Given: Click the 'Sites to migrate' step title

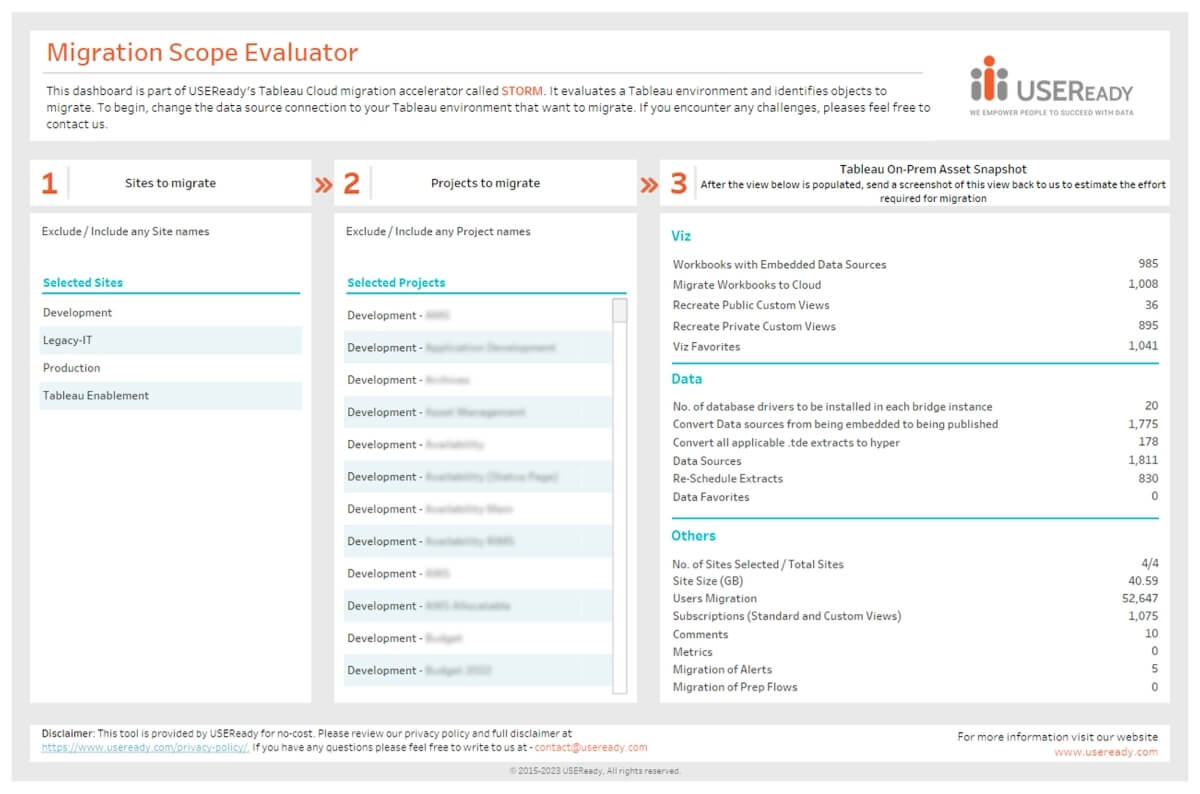Looking at the screenshot, I should [170, 183].
